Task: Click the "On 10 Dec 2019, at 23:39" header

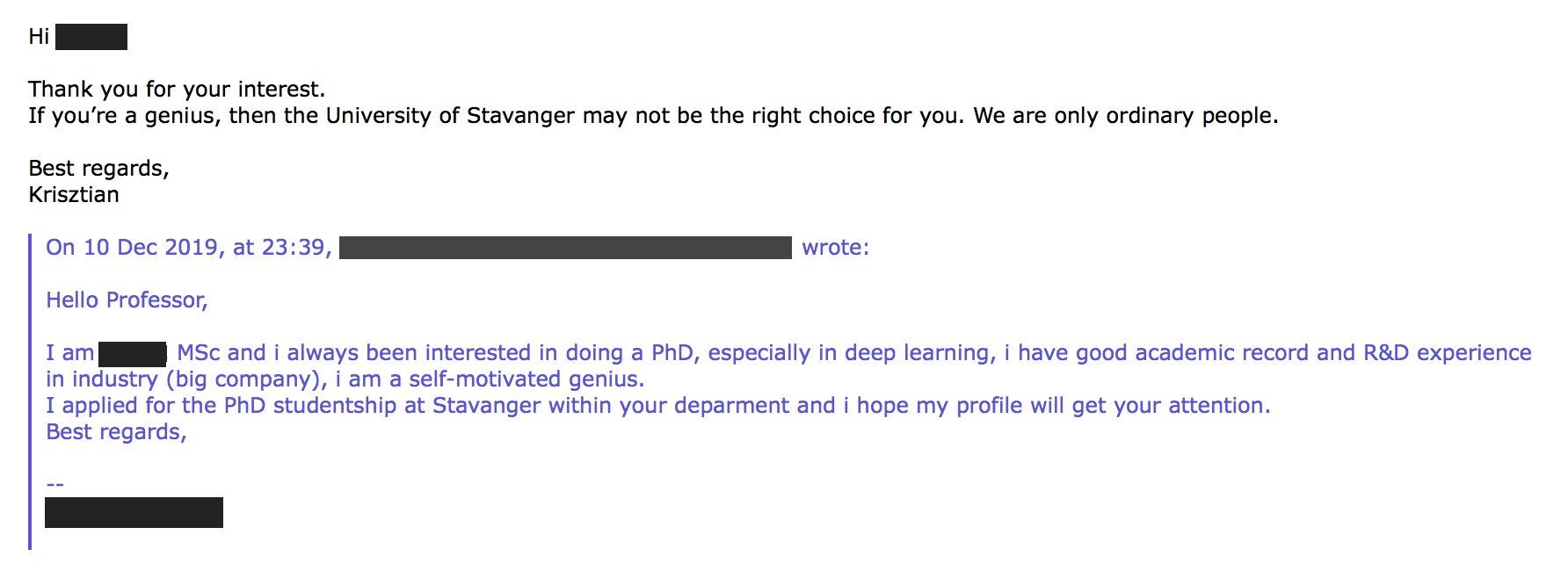Action: tap(188, 248)
